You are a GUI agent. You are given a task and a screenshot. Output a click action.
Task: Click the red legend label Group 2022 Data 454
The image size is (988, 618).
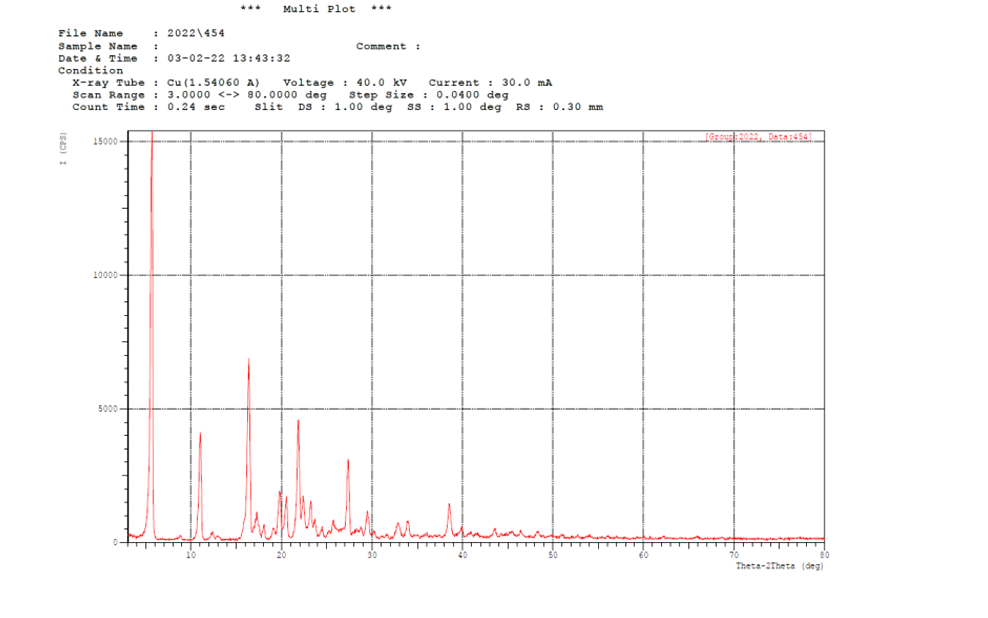pyautogui.click(x=758, y=136)
